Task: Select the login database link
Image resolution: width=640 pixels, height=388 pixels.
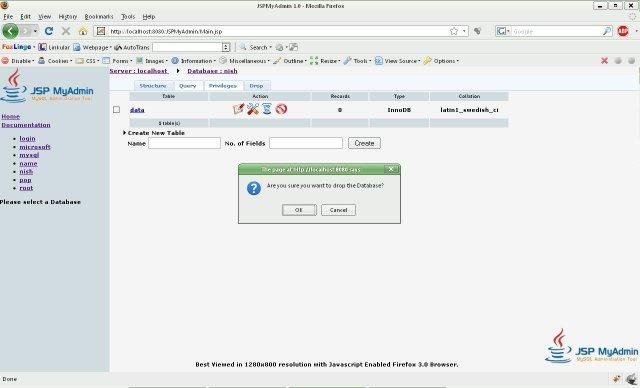Action: click(27, 139)
